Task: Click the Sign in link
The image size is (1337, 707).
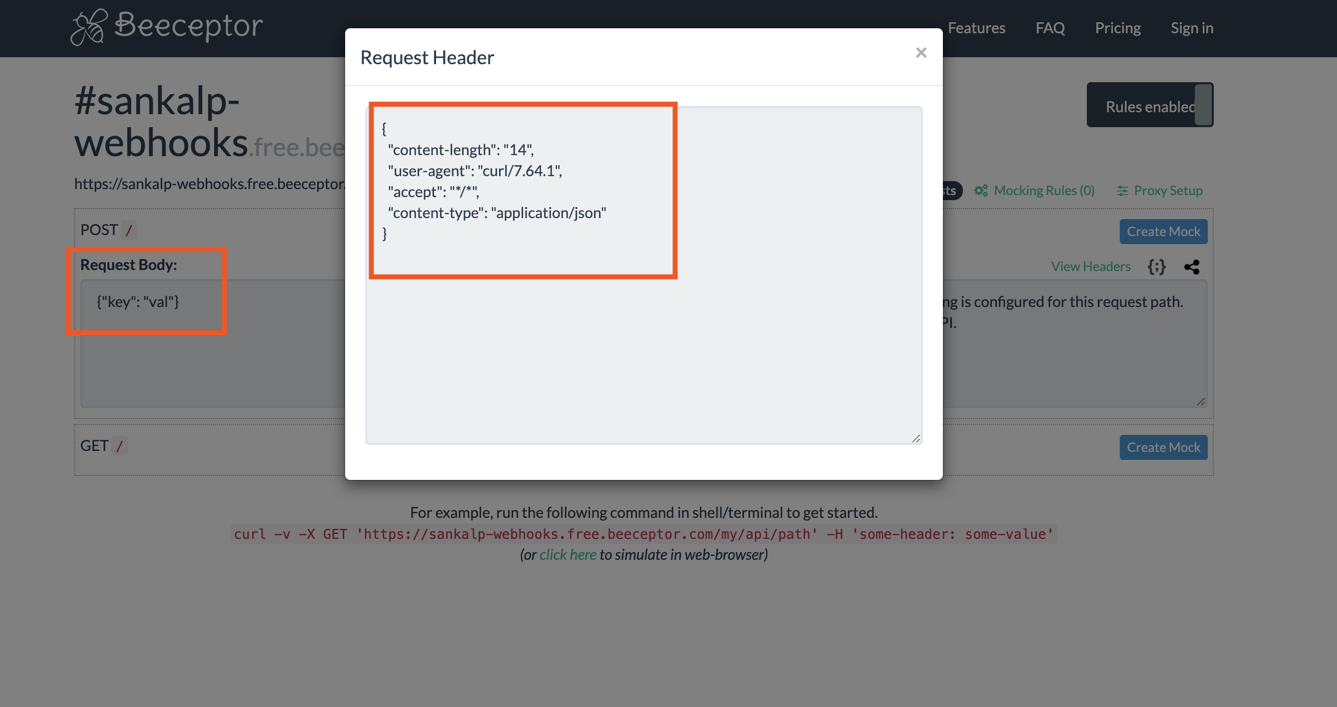Action: click(x=1191, y=28)
